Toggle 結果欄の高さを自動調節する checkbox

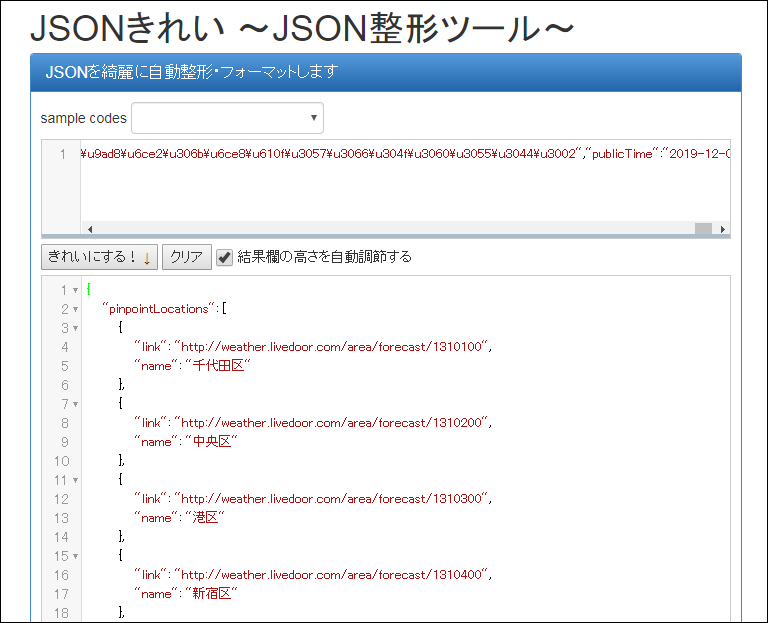coord(224,257)
